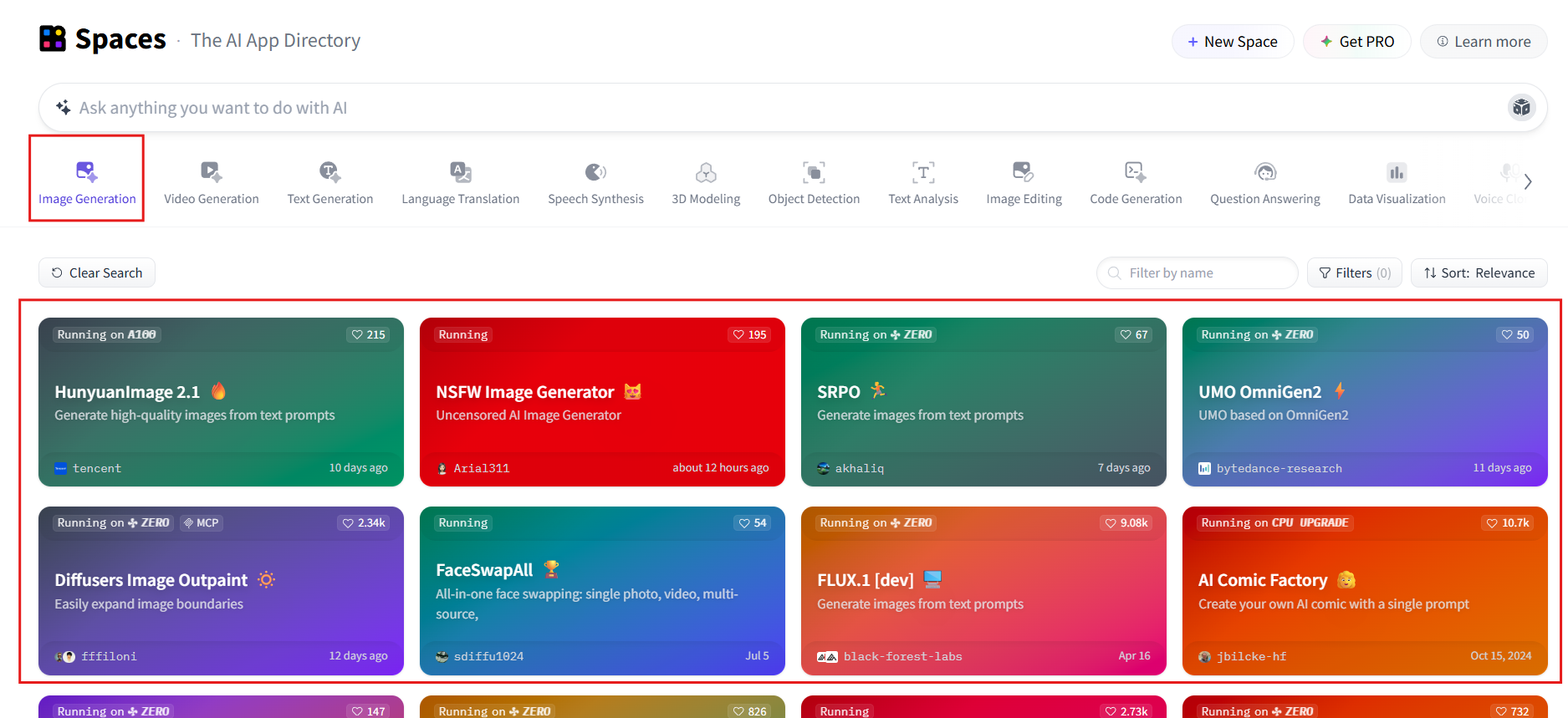
Task: Like the UMO OmniGen2 space (50 hearts)
Action: (1515, 334)
